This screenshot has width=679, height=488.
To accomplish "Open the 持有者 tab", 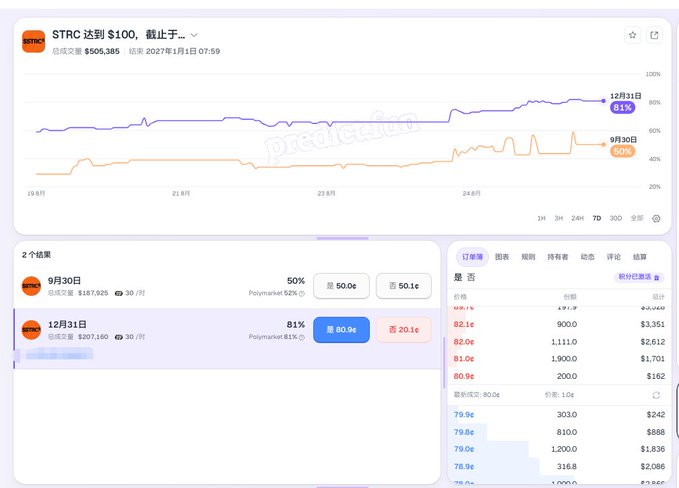I will click(x=557, y=257).
